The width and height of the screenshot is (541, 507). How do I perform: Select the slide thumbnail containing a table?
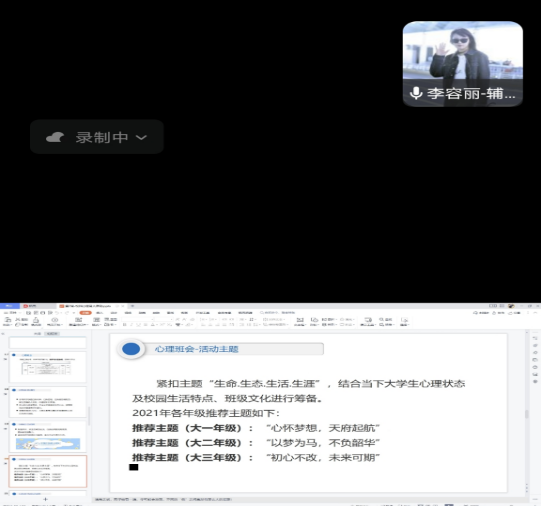[48, 367]
